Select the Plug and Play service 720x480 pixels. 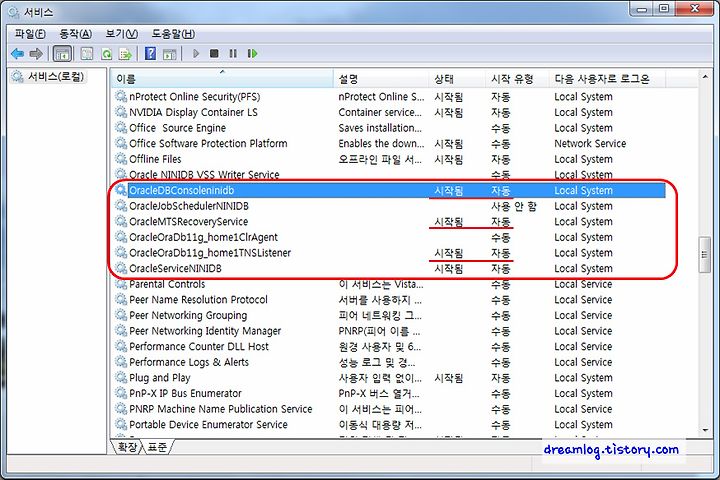389,378
